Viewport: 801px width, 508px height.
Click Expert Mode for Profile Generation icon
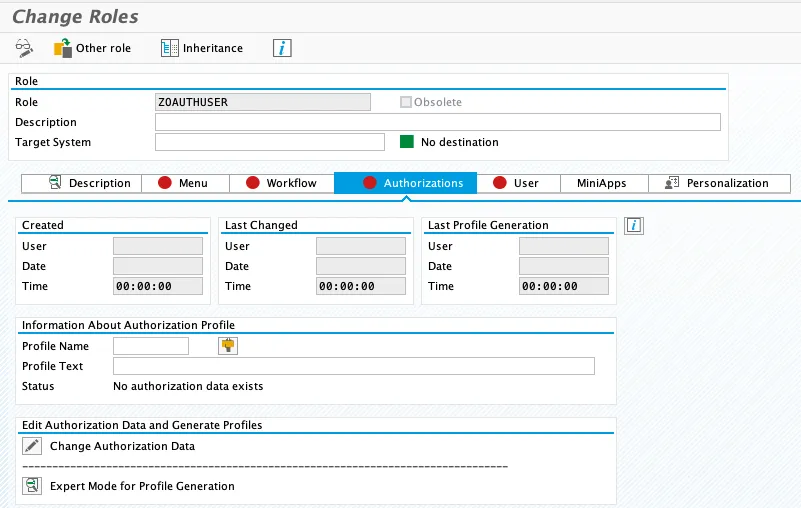(x=32, y=486)
